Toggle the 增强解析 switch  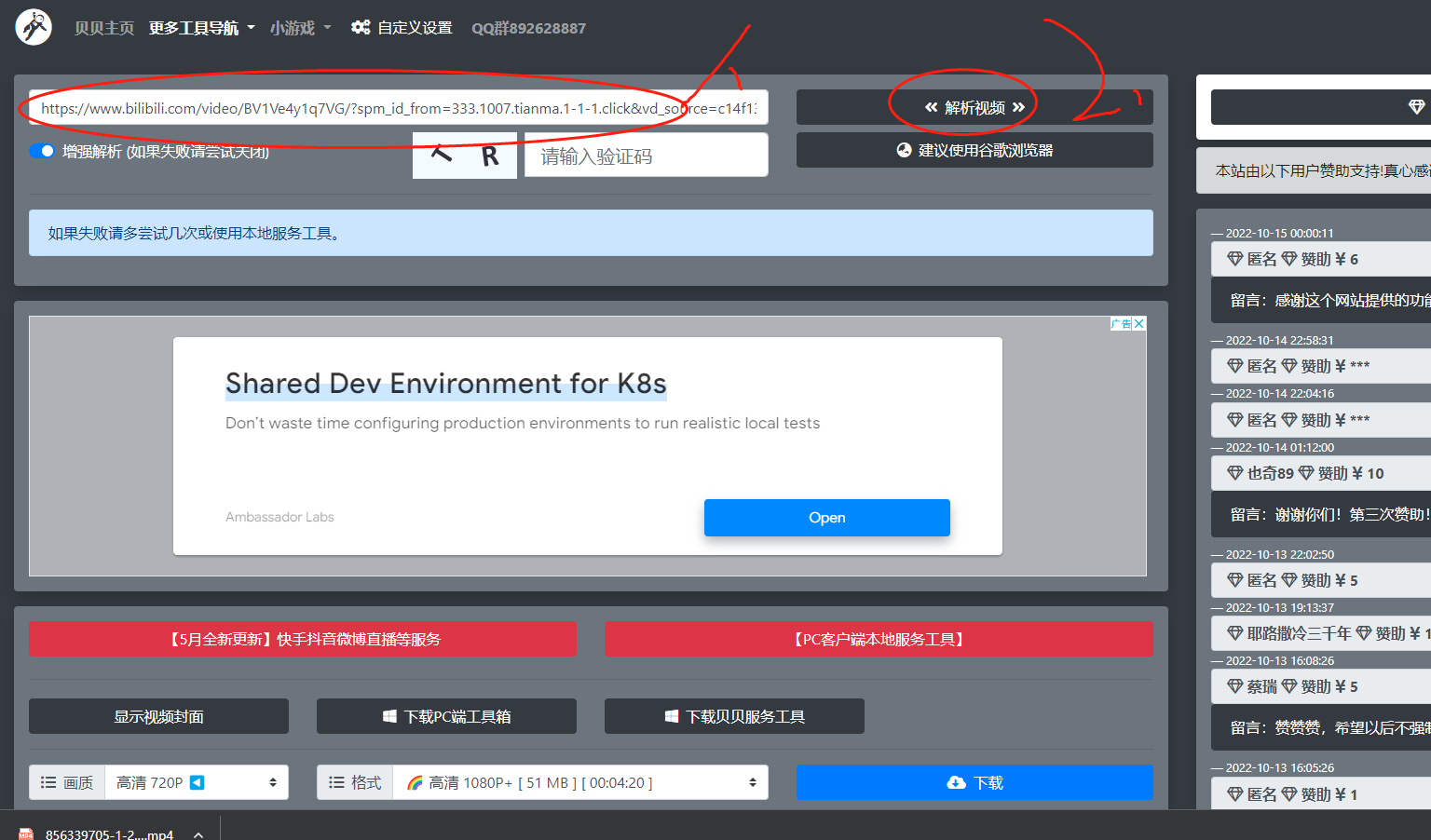[x=42, y=151]
